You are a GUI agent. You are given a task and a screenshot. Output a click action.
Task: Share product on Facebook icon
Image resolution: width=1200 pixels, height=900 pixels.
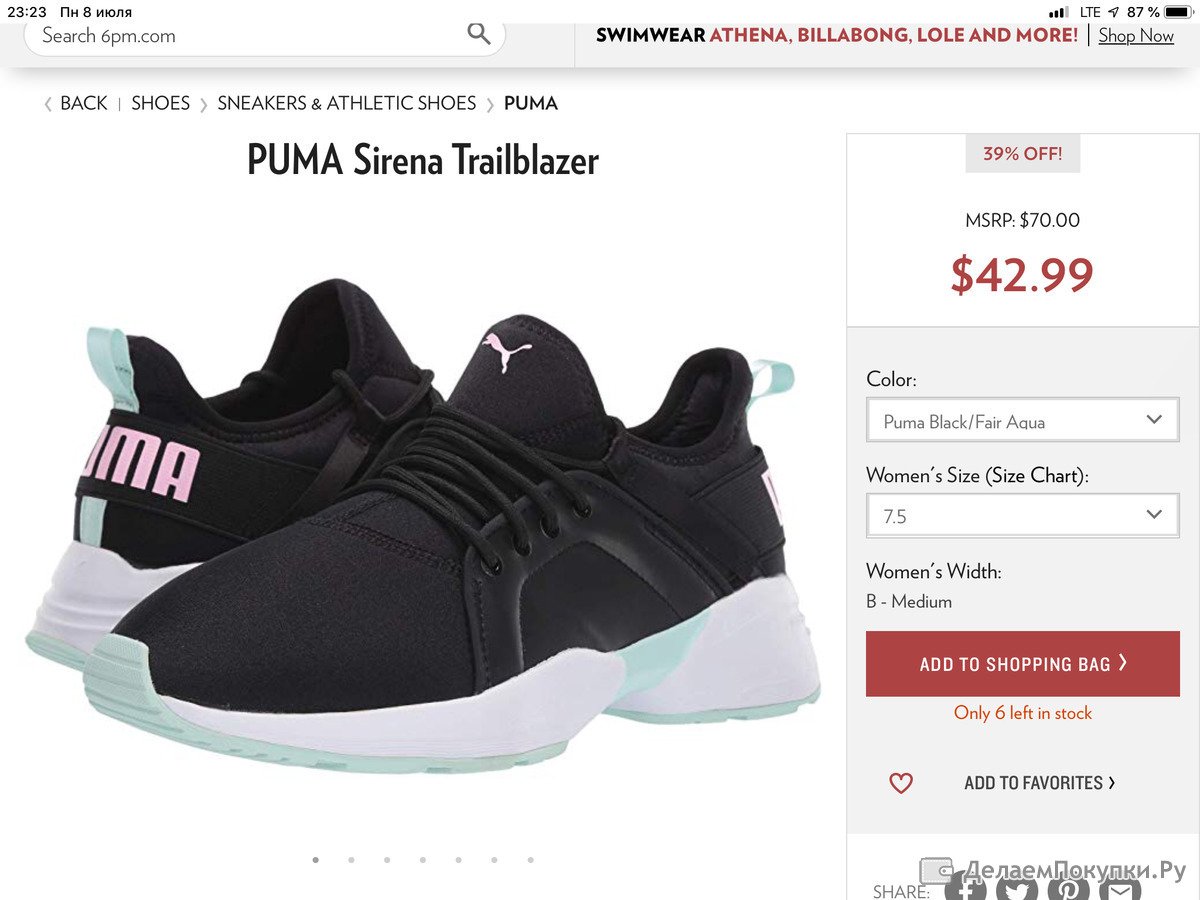[x=966, y=889]
